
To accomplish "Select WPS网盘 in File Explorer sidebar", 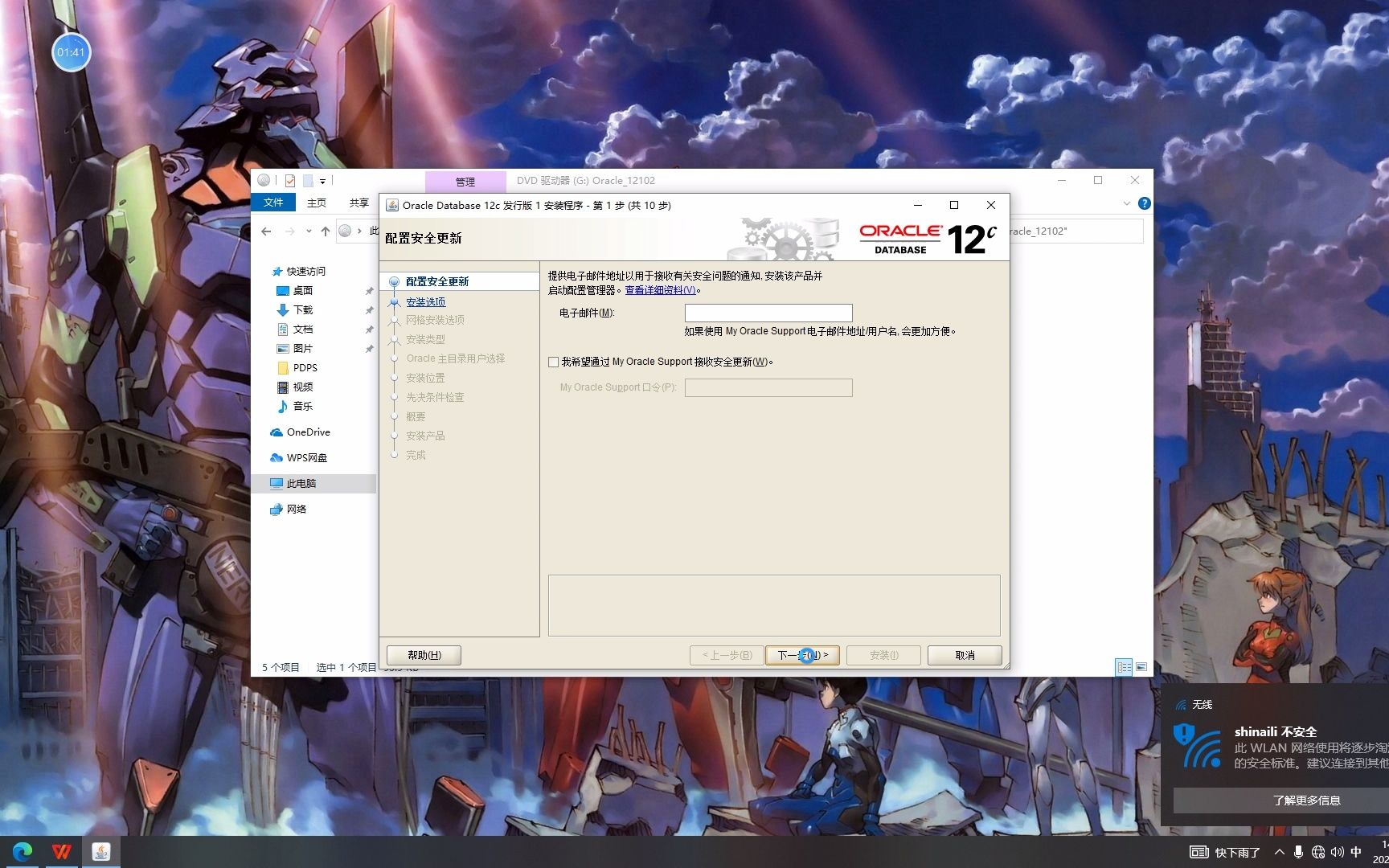I will tap(306, 458).
